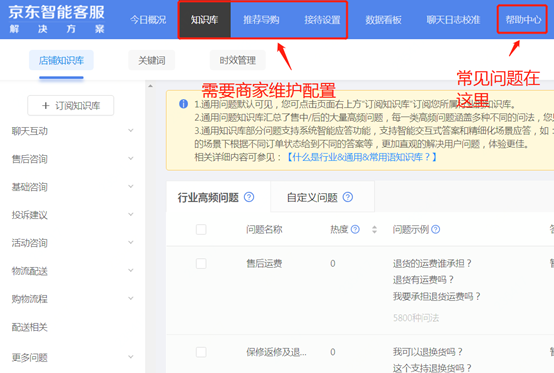Open link 什么是行业&通用&常用语知识库？

(361, 157)
